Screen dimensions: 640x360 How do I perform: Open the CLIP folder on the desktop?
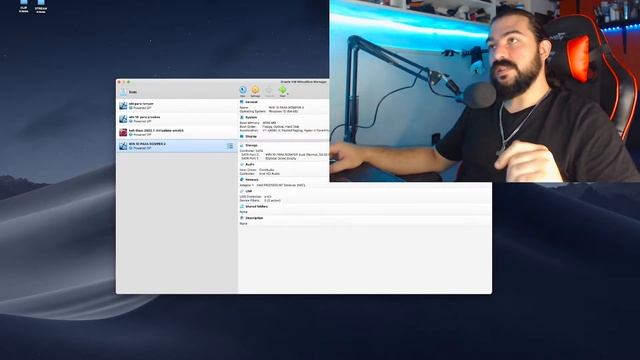point(24,6)
